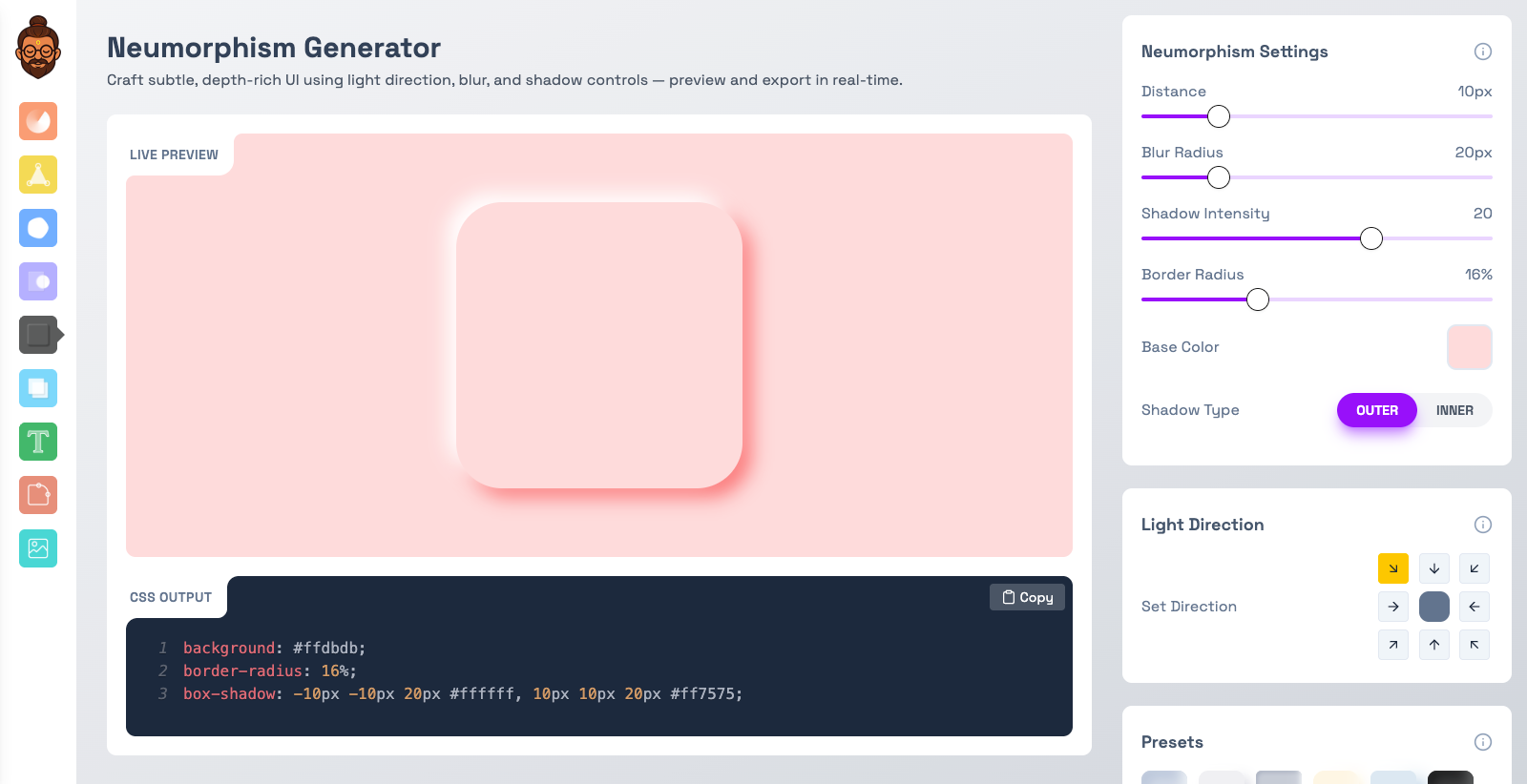Viewport: 1527px width, 784px height.
Task: Click the Base Color label
Action: [1181, 347]
